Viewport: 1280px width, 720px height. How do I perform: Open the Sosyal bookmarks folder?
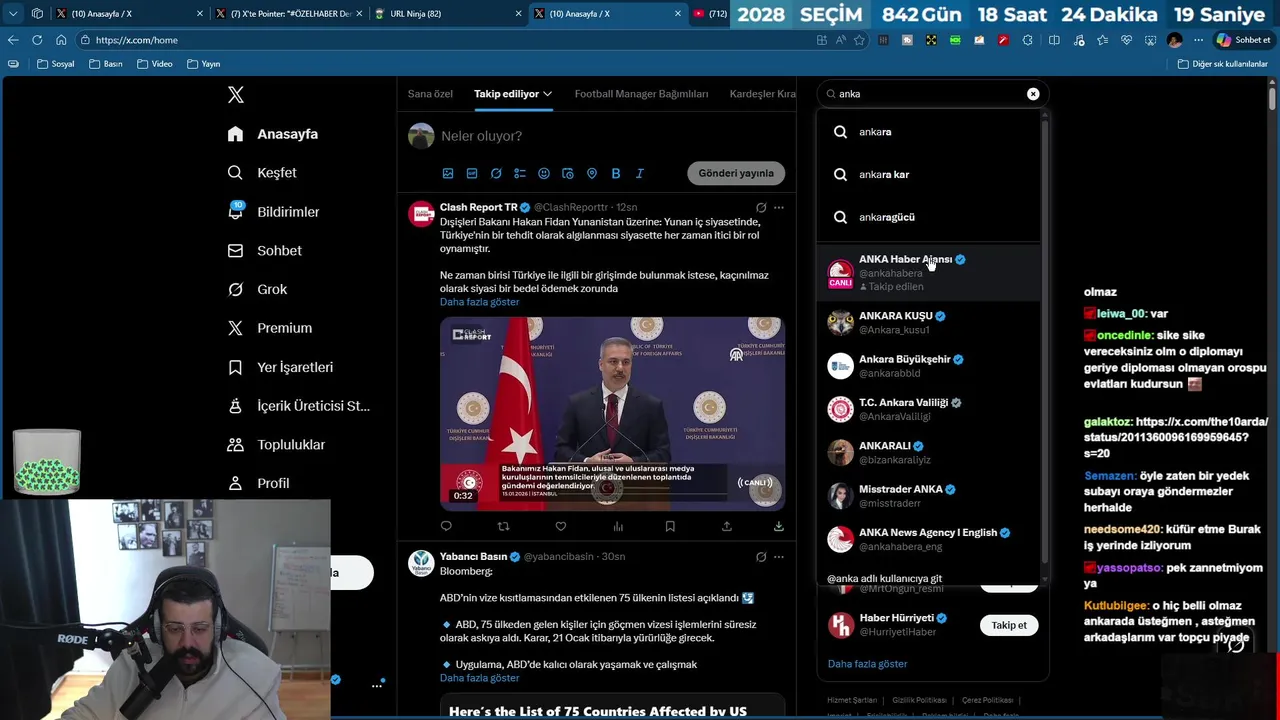(56, 64)
